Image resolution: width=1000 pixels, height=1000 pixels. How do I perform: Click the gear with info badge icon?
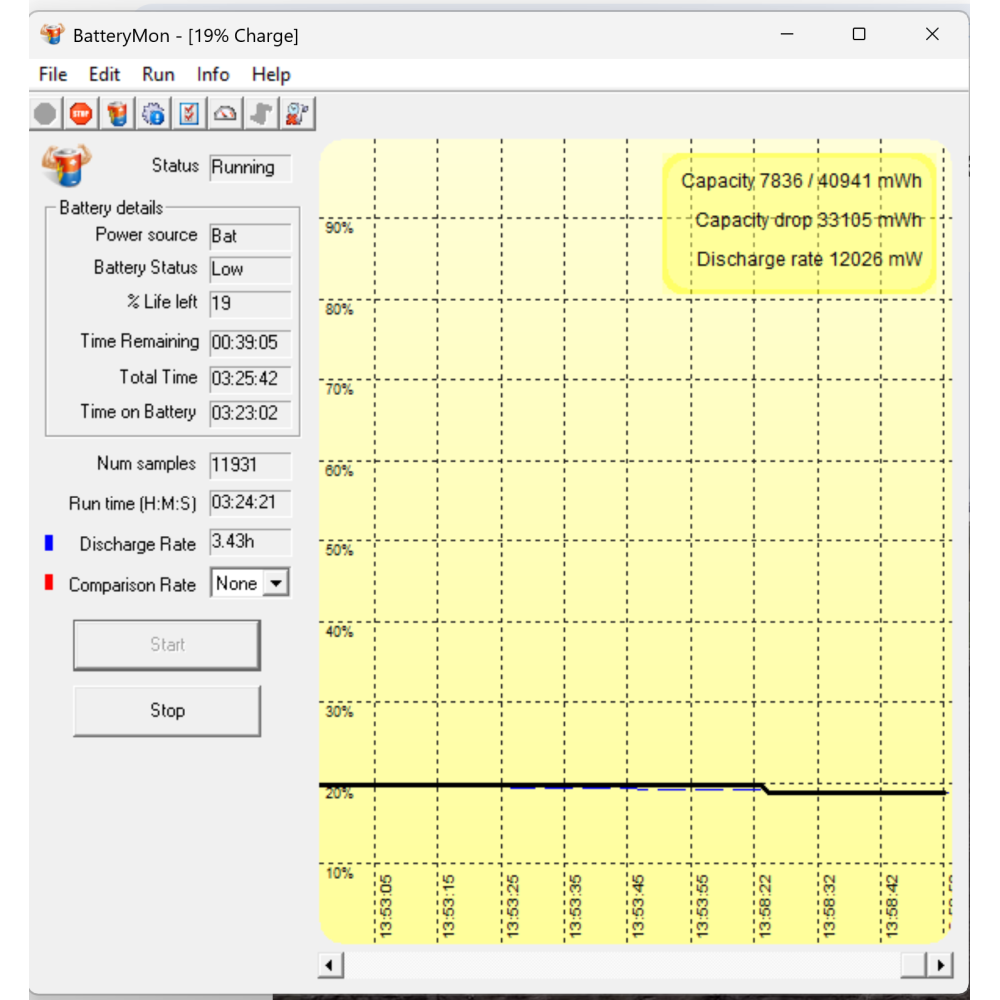click(x=153, y=114)
